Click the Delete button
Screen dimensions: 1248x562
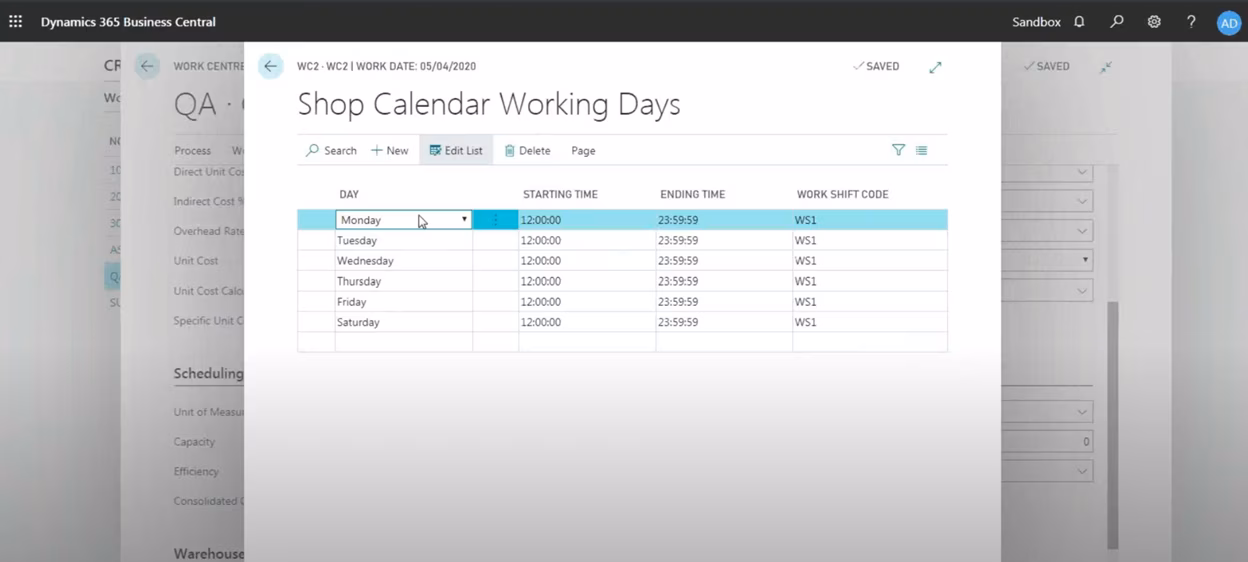(527, 151)
